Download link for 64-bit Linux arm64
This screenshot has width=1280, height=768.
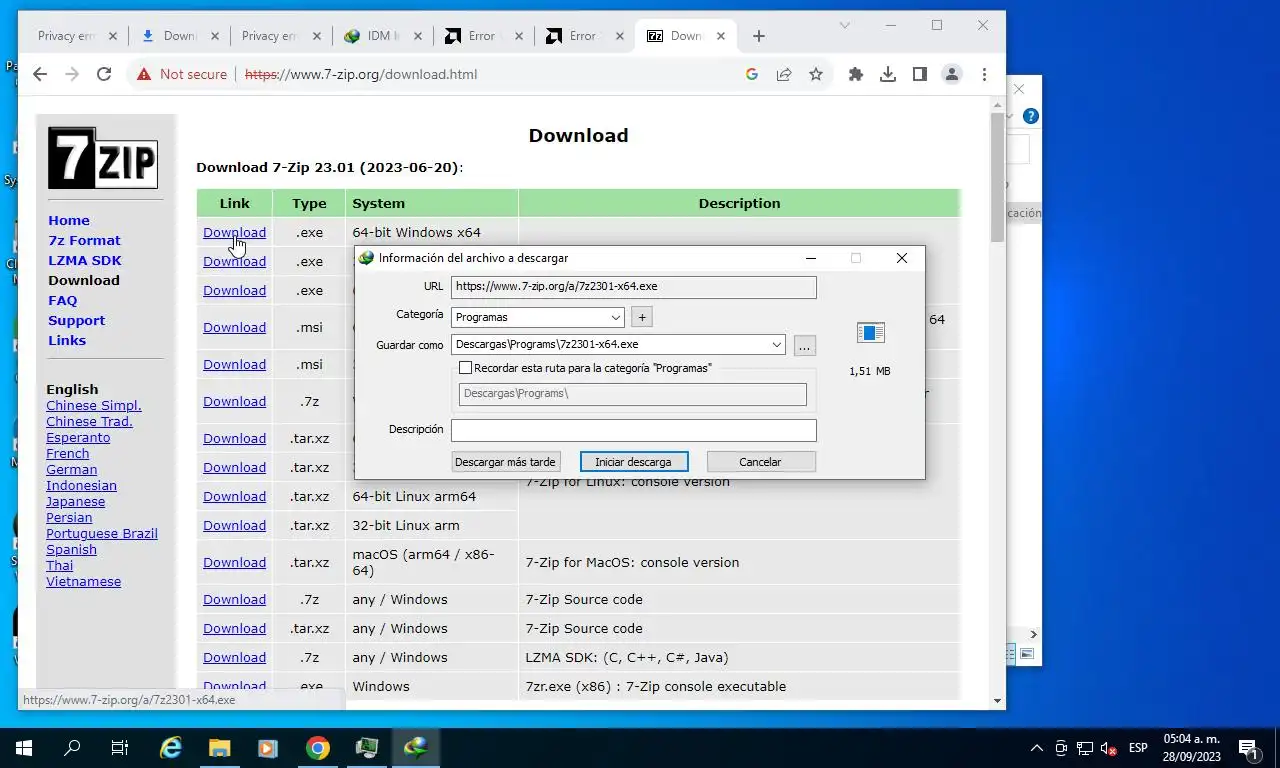[x=234, y=496]
